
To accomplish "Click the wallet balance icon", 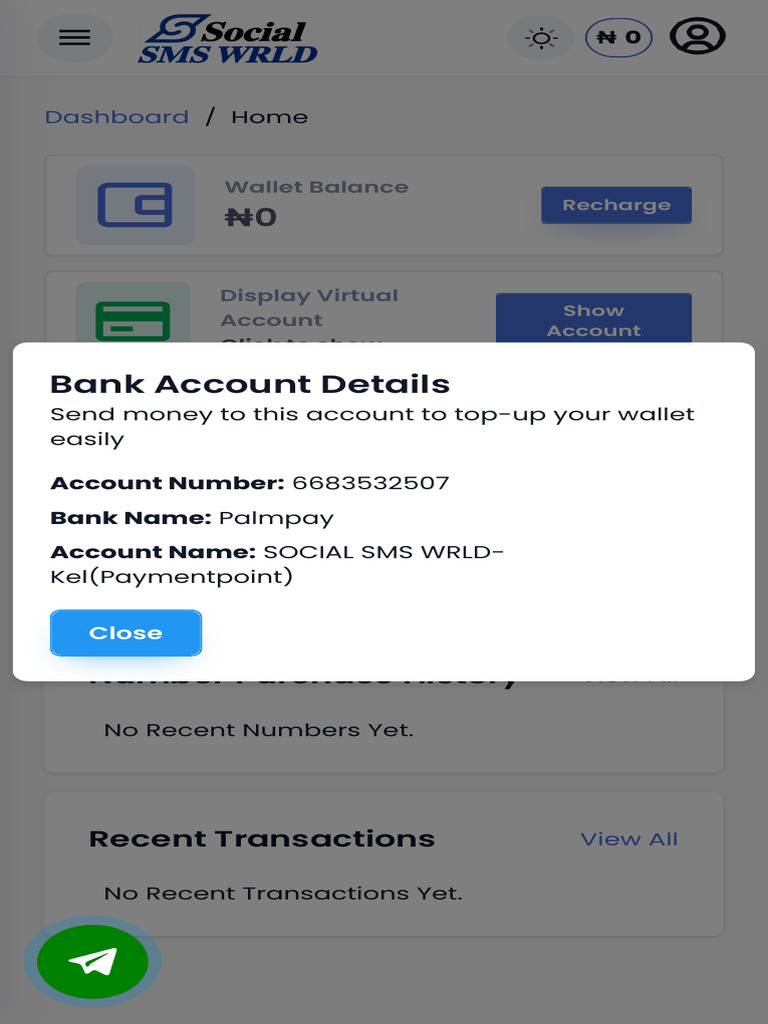I will [135, 205].
